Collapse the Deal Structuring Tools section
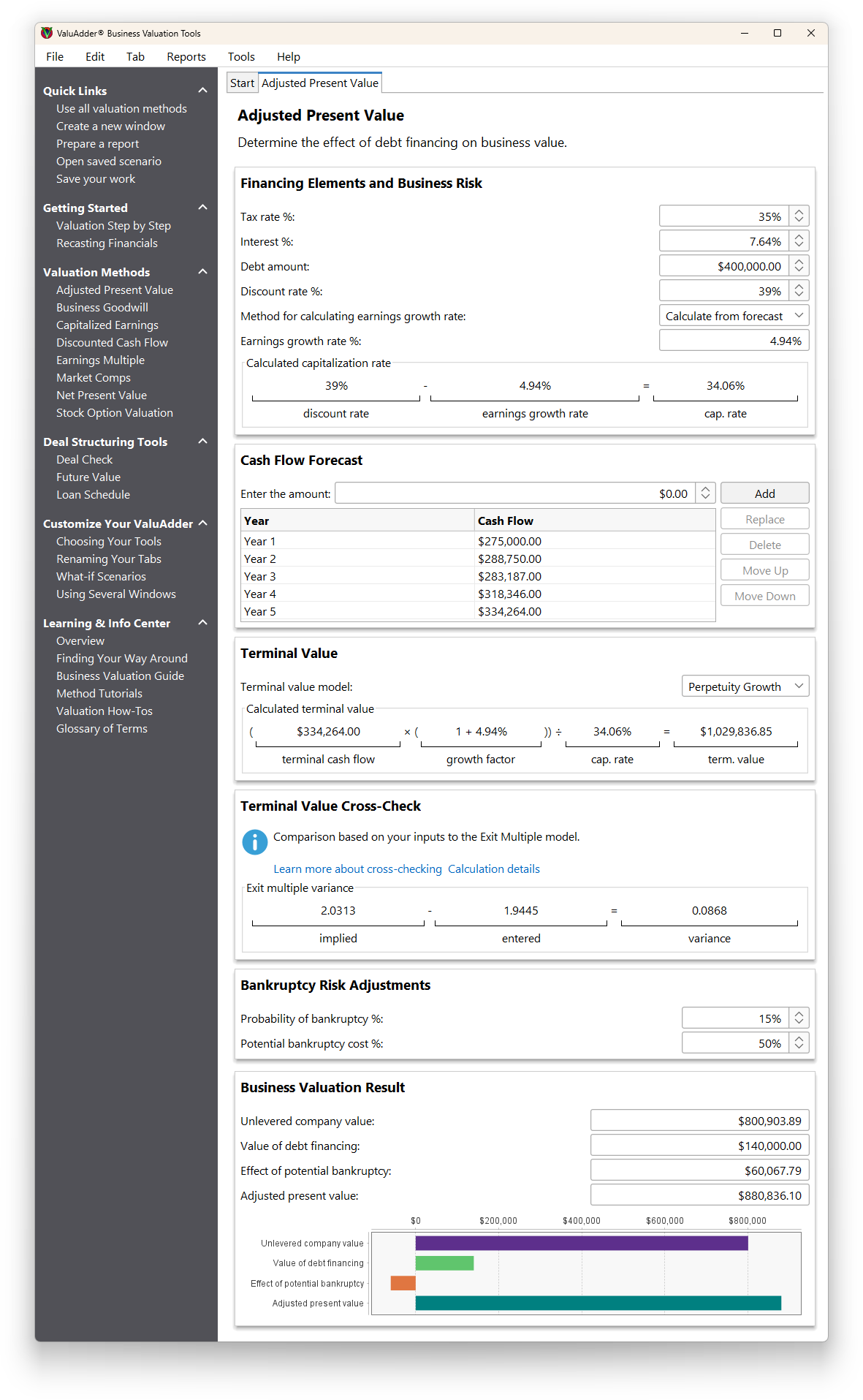The image size is (863, 1400). pos(203,441)
